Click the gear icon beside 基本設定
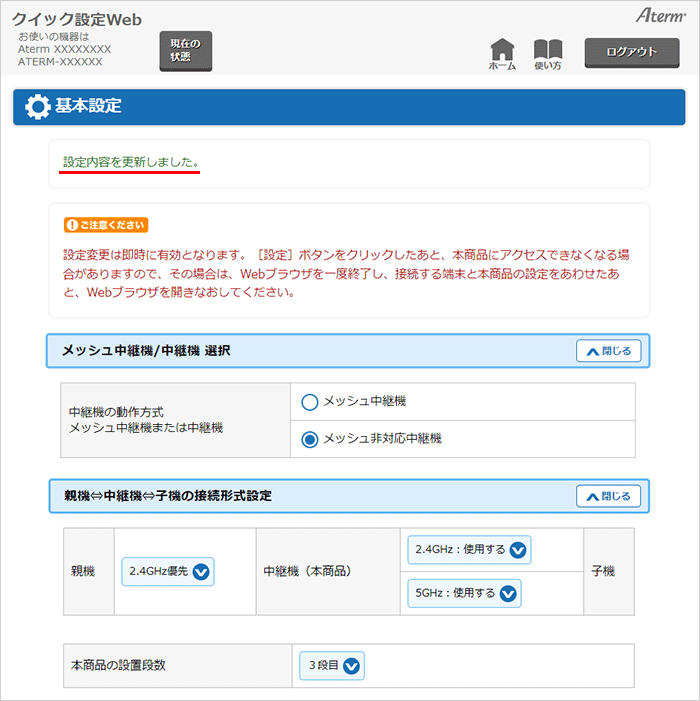Screen dimensions: 700x701 click(37, 106)
